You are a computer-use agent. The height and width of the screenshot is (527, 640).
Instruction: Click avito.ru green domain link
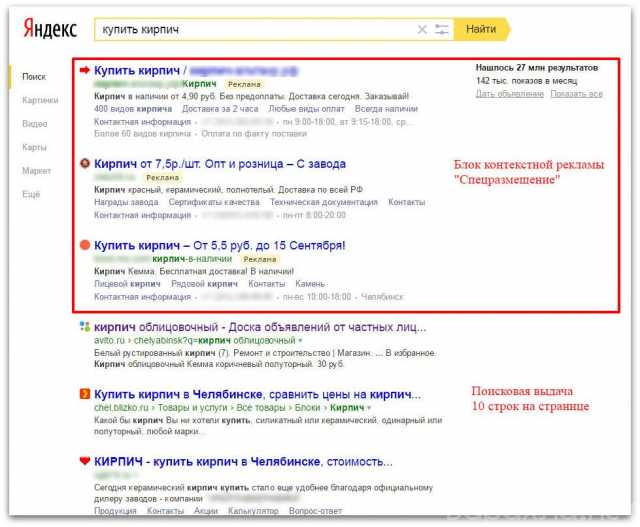point(109,340)
